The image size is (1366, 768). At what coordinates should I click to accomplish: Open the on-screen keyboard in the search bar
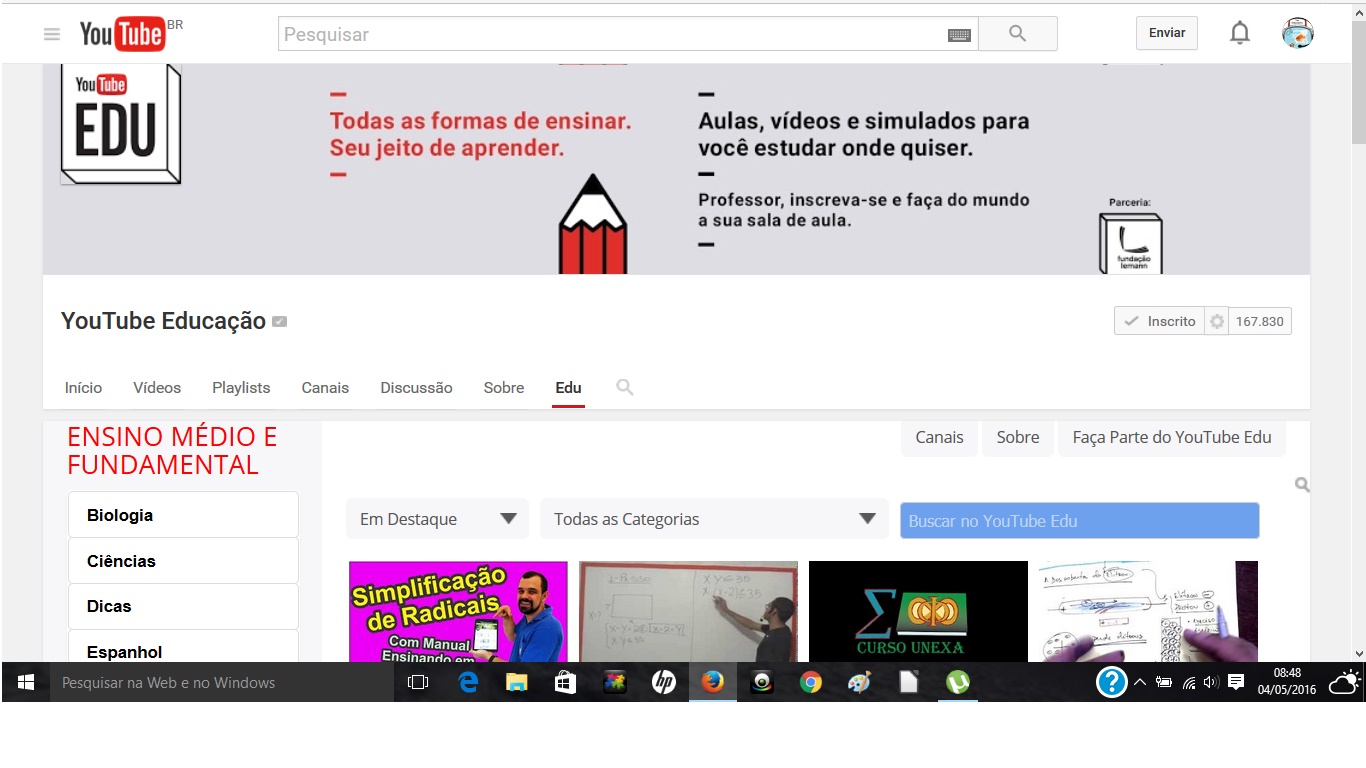[959, 34]
